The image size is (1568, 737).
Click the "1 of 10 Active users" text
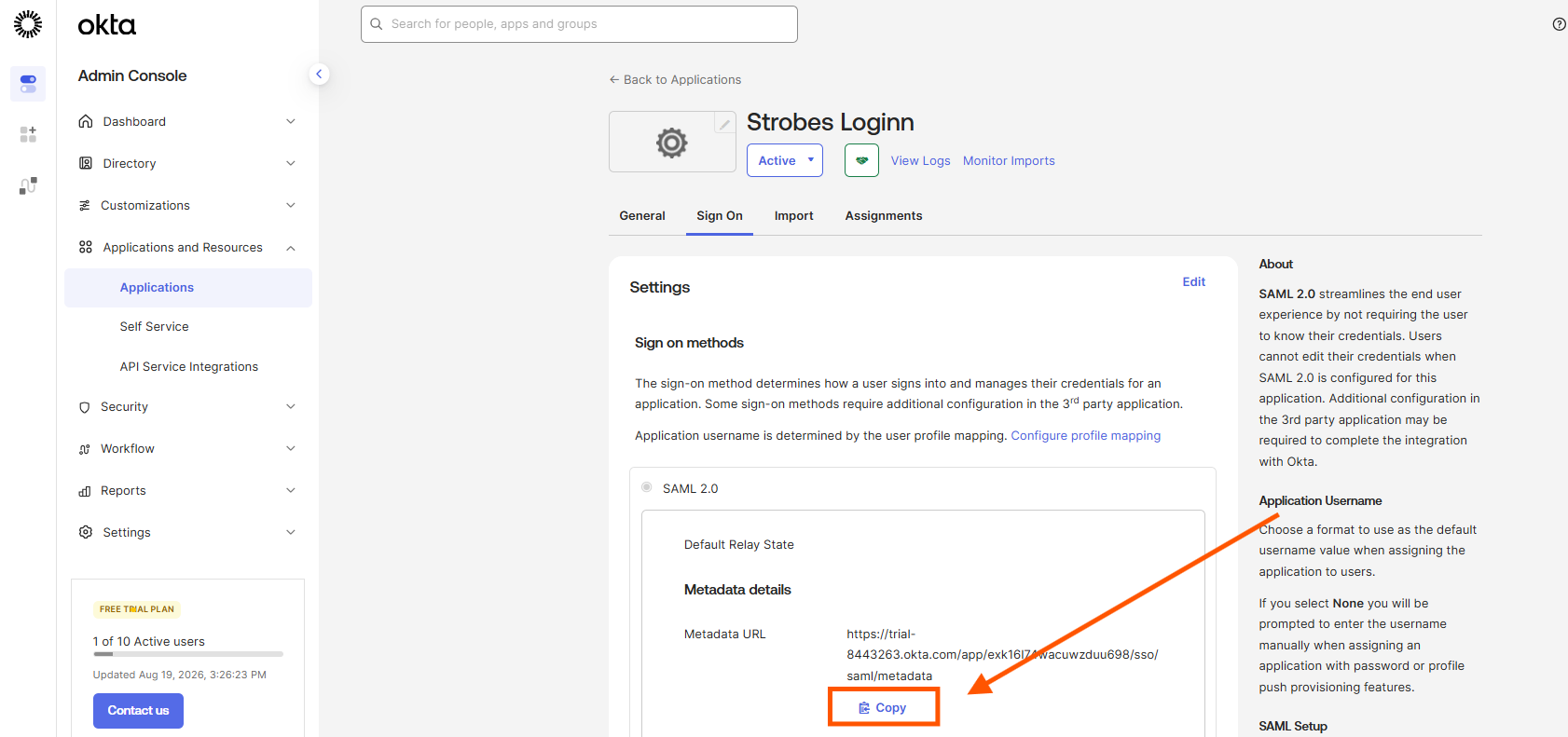click(x=149, y=642)
